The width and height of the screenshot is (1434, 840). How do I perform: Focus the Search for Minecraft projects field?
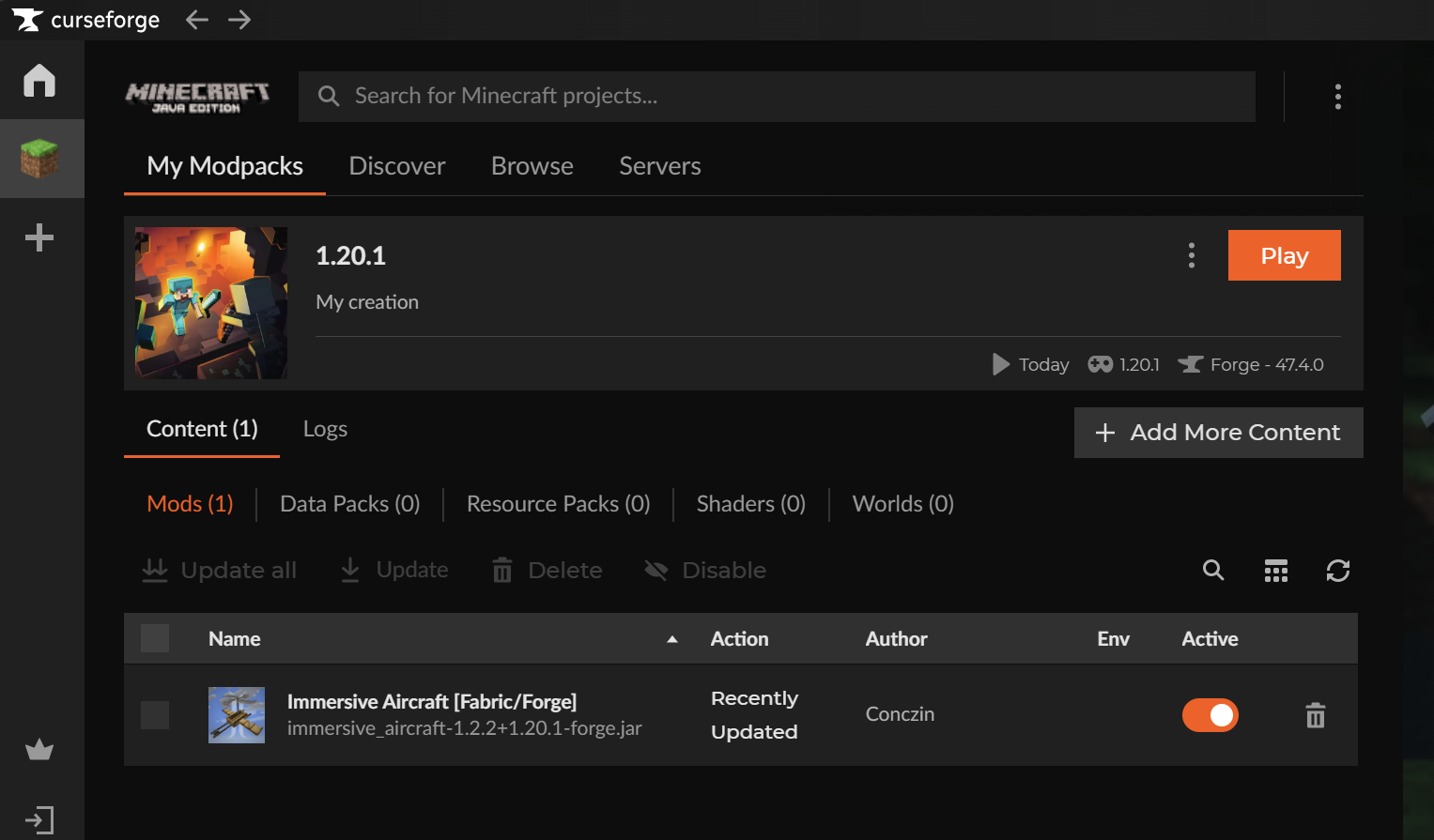pos(777,97)
